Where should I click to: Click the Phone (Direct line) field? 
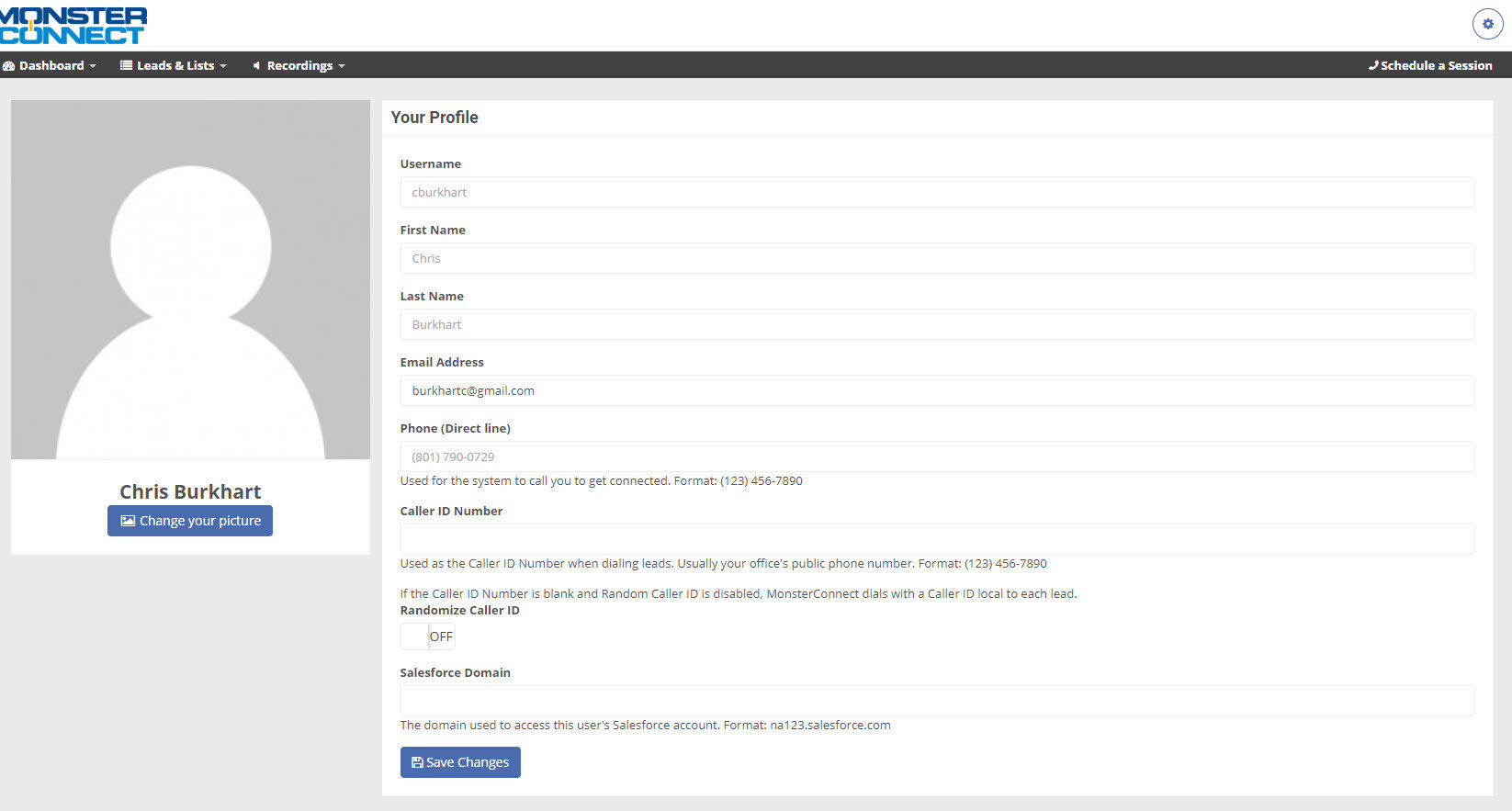937,456
